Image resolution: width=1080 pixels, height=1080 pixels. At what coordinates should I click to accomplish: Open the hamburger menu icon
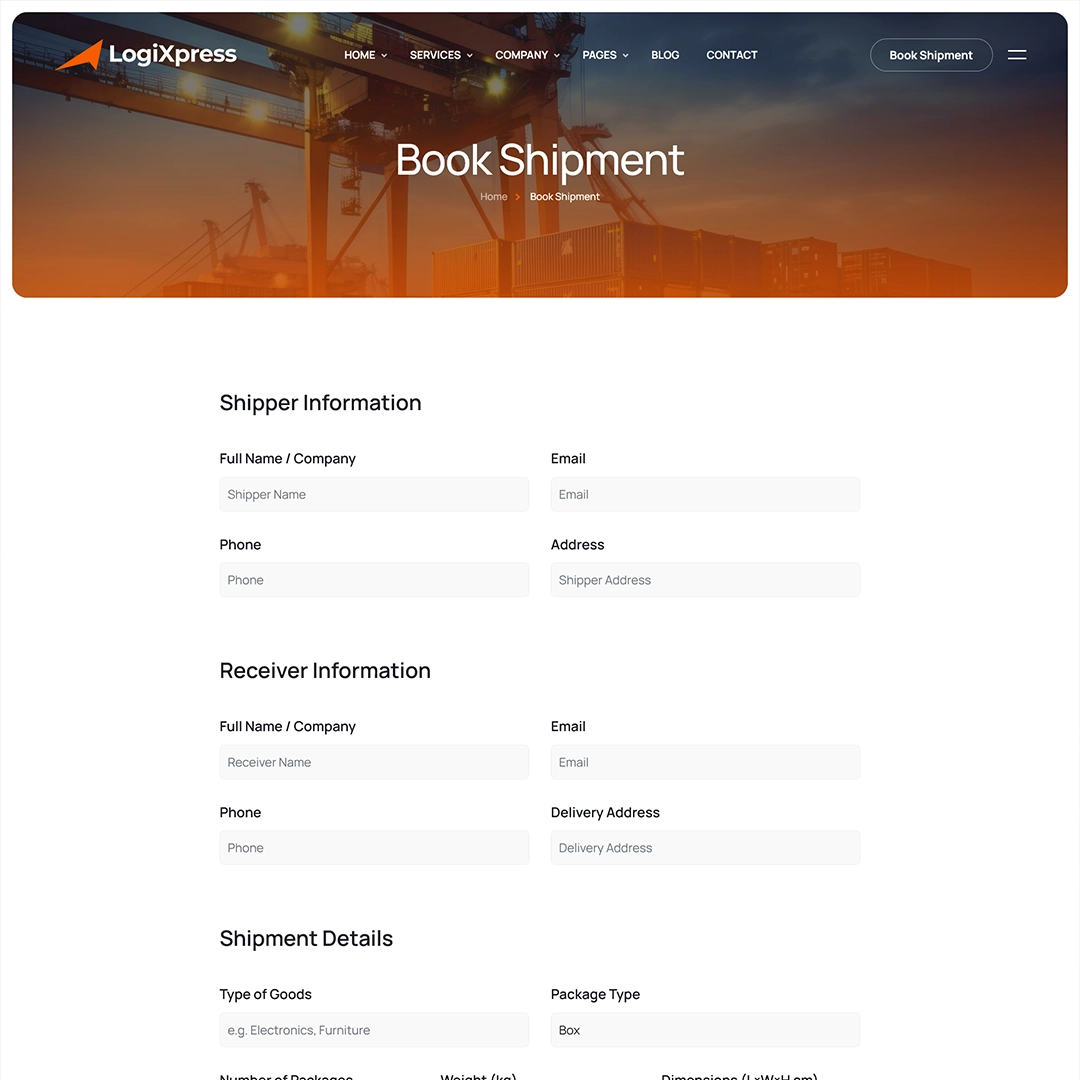coord(1016,55)
